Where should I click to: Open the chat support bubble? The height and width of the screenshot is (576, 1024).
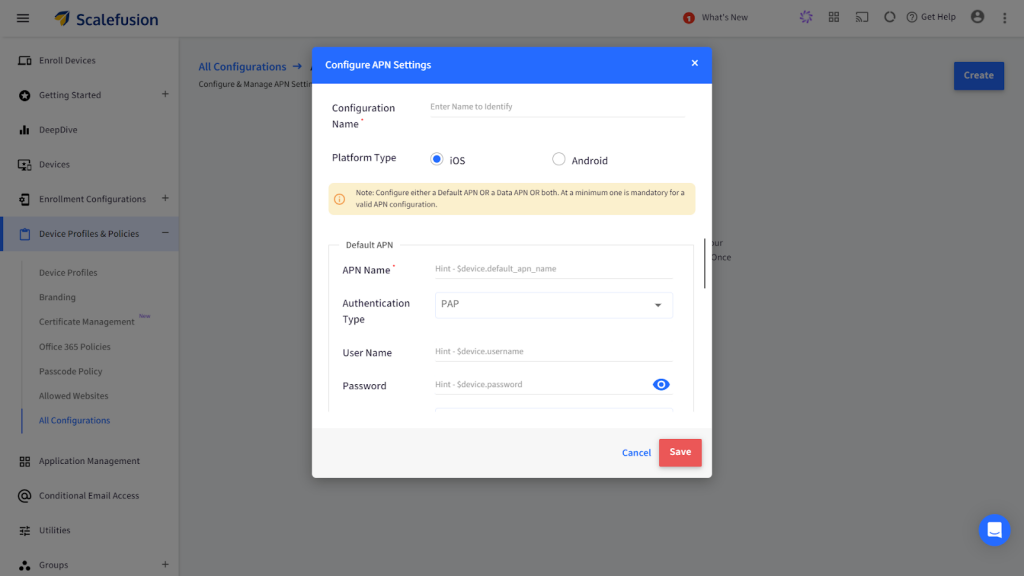(994, 530)
